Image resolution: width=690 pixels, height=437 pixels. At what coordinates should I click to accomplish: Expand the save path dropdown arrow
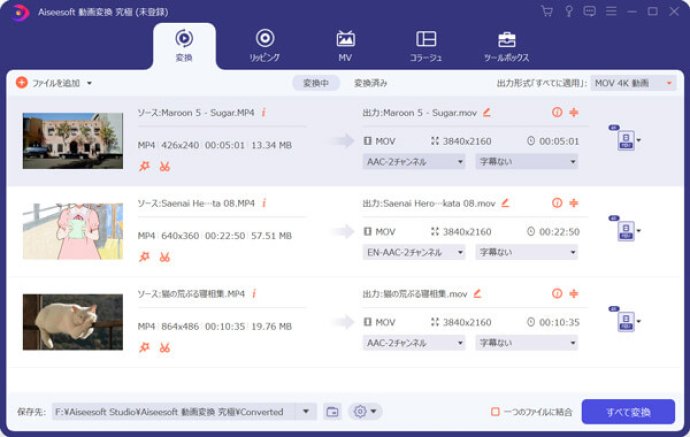click(306, 412)
